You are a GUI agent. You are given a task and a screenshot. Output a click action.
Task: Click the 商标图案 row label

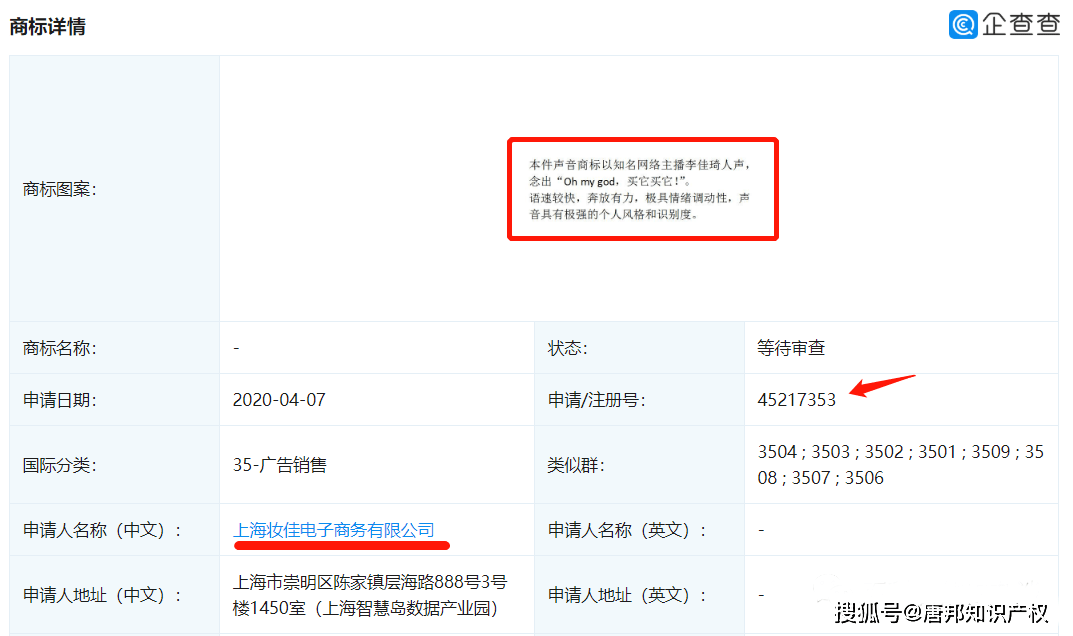point(60,188)
